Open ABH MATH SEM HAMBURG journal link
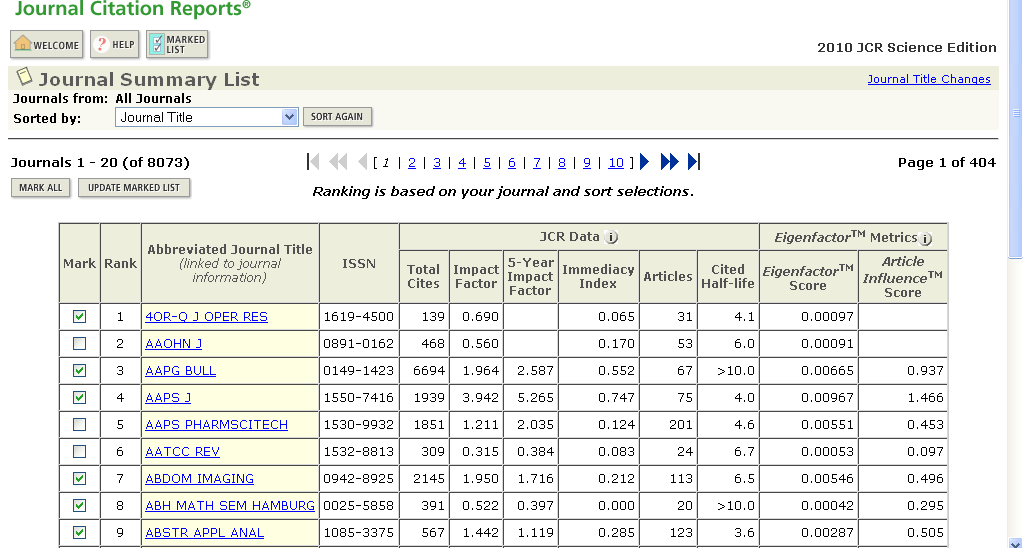This screenshot has width=1023, height=548. click(x=230, y=506)
